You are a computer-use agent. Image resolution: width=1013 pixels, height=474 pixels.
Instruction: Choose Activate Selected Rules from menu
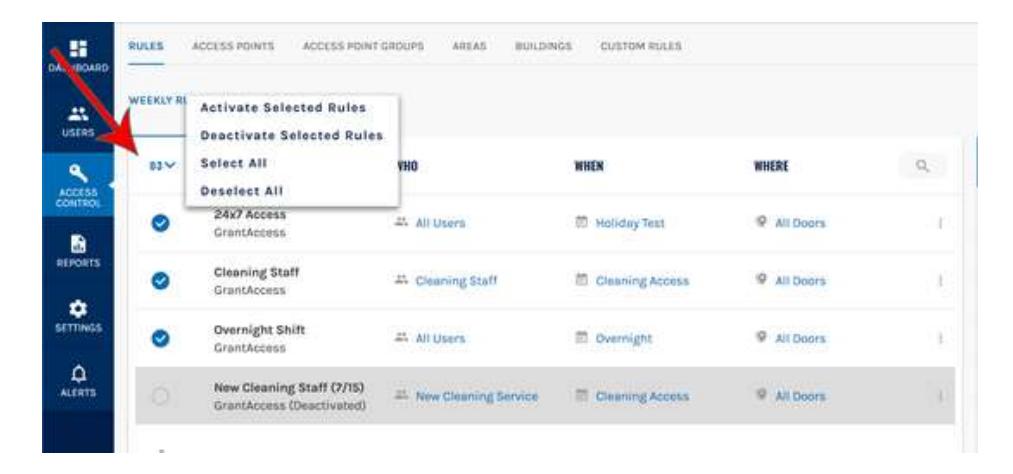(283, 108)
